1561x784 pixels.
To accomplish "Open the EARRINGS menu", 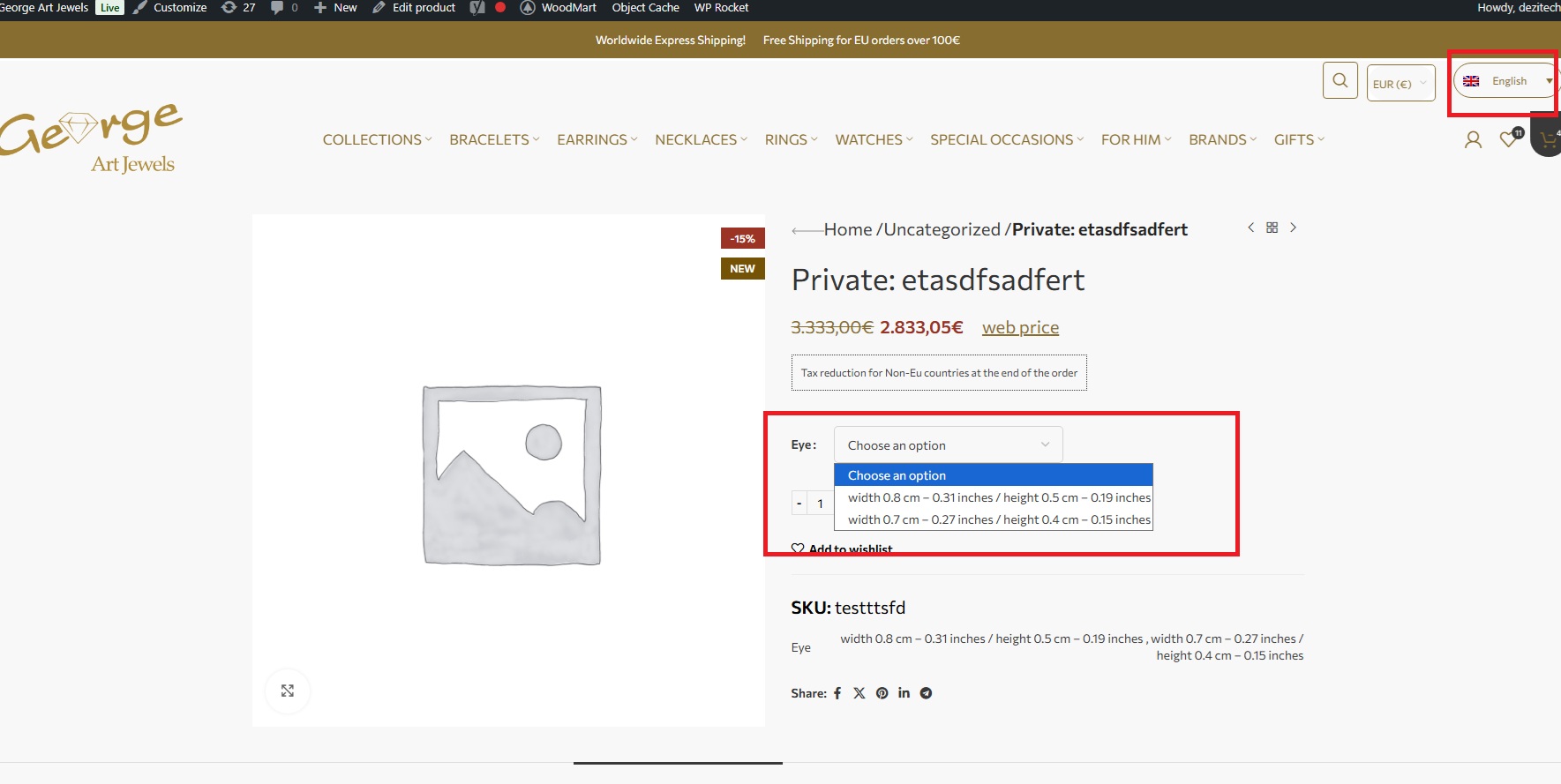I will point(597,139).
